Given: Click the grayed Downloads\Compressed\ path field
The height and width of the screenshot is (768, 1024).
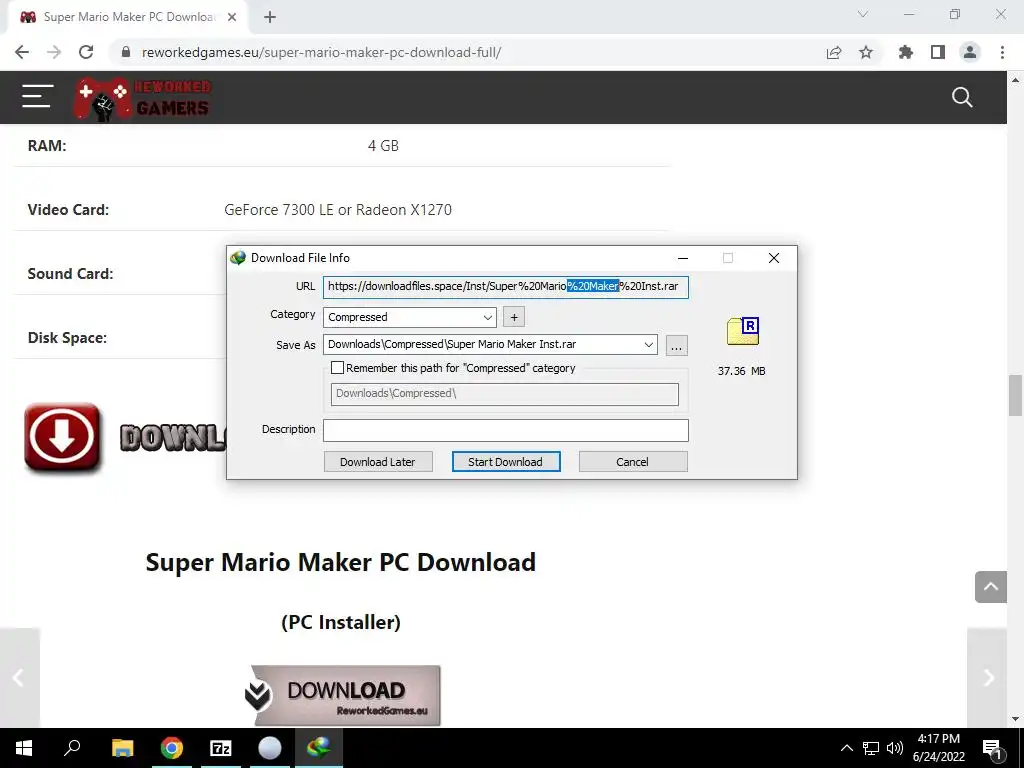Looking at the screenshot, I should coord(505,394).
